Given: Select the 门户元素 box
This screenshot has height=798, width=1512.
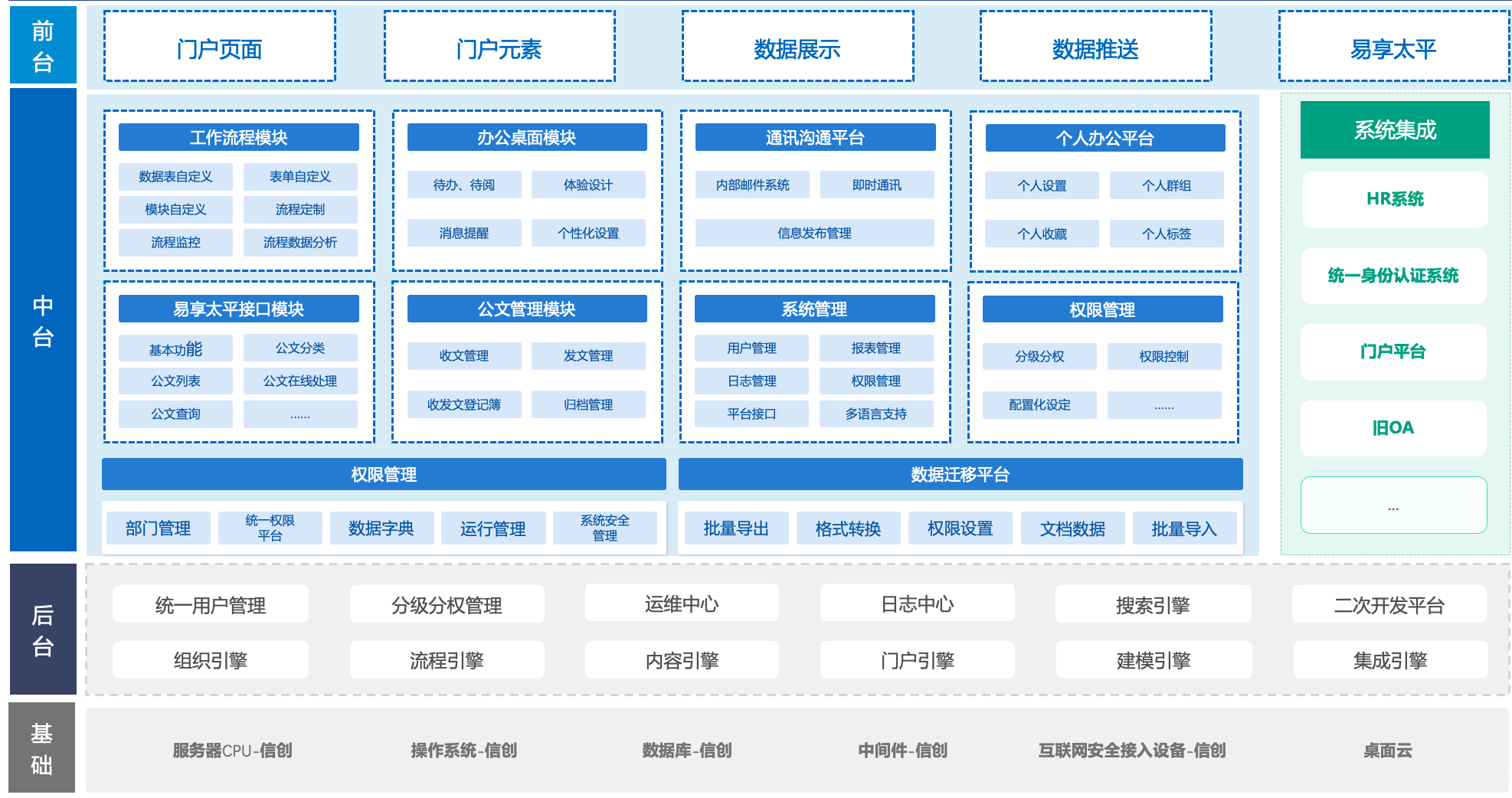Looking at the screenshot, I should 499,46.
